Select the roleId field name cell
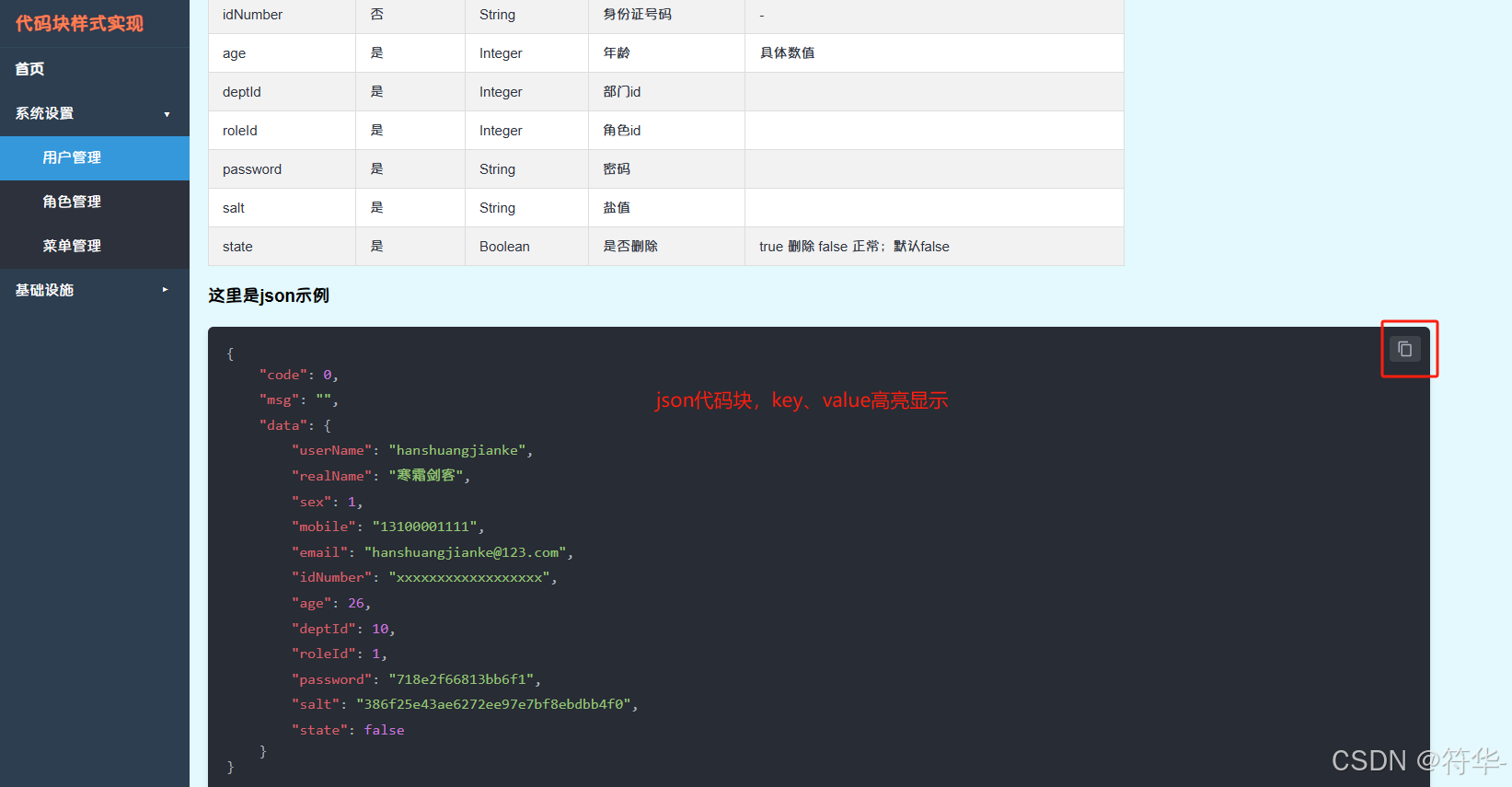The width and height of the screenshot is (1512, 787). [x=282, y=131]
